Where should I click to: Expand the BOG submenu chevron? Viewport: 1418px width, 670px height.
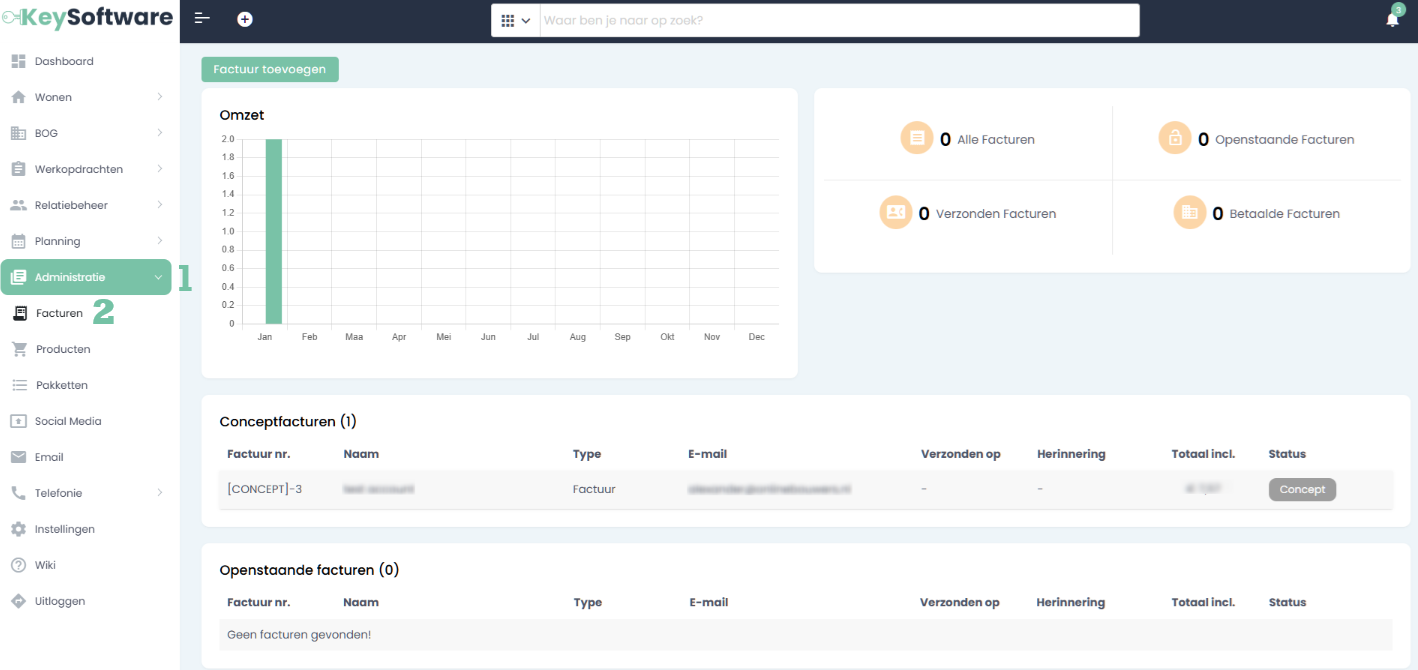[x=160, y=133]
